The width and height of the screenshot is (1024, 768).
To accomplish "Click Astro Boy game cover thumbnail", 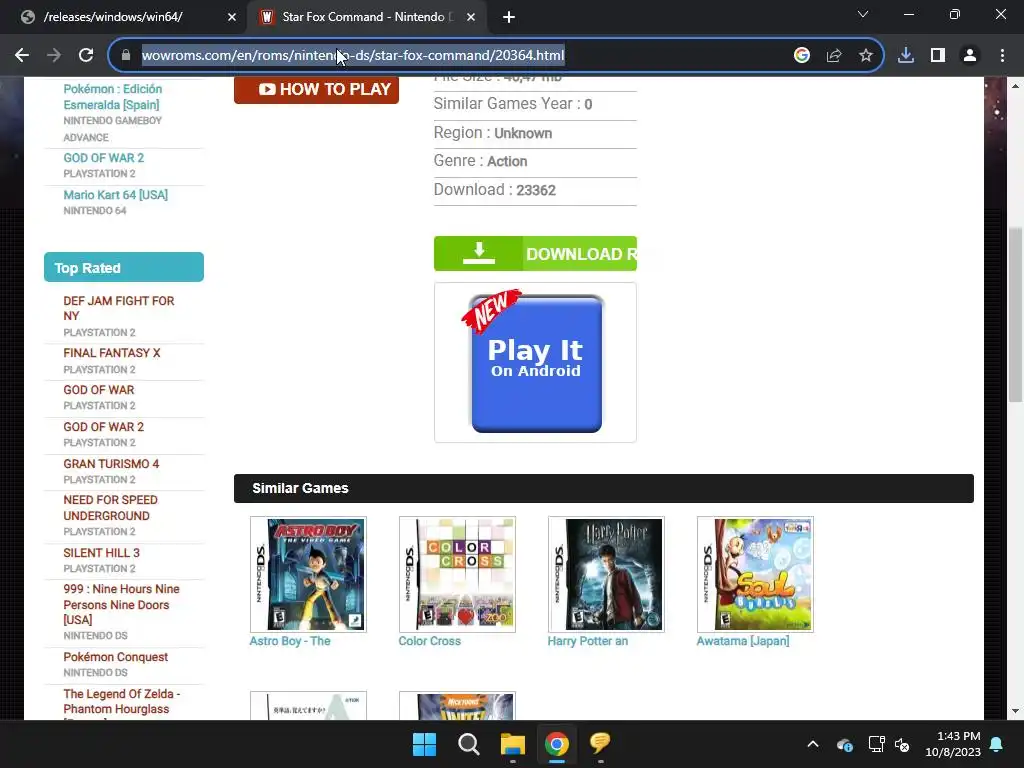I will 308,575.
